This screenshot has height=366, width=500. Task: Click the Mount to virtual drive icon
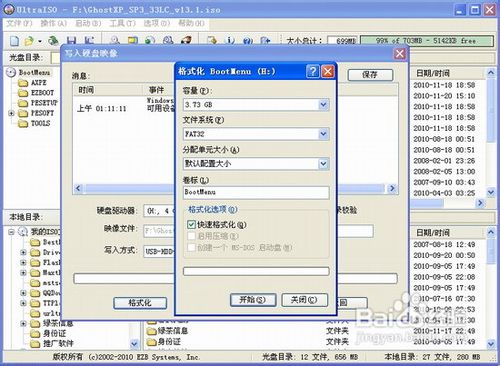tap(168, 41)
